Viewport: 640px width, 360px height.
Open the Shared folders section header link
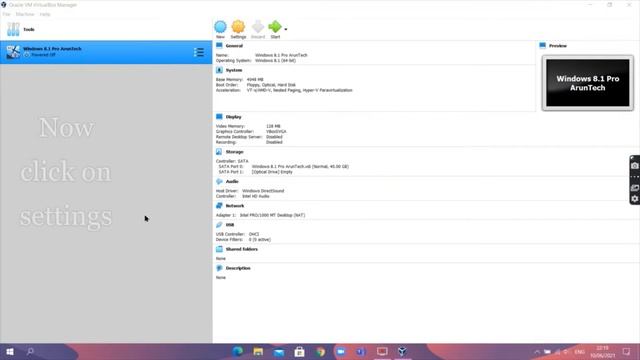[x=242, y=249]
